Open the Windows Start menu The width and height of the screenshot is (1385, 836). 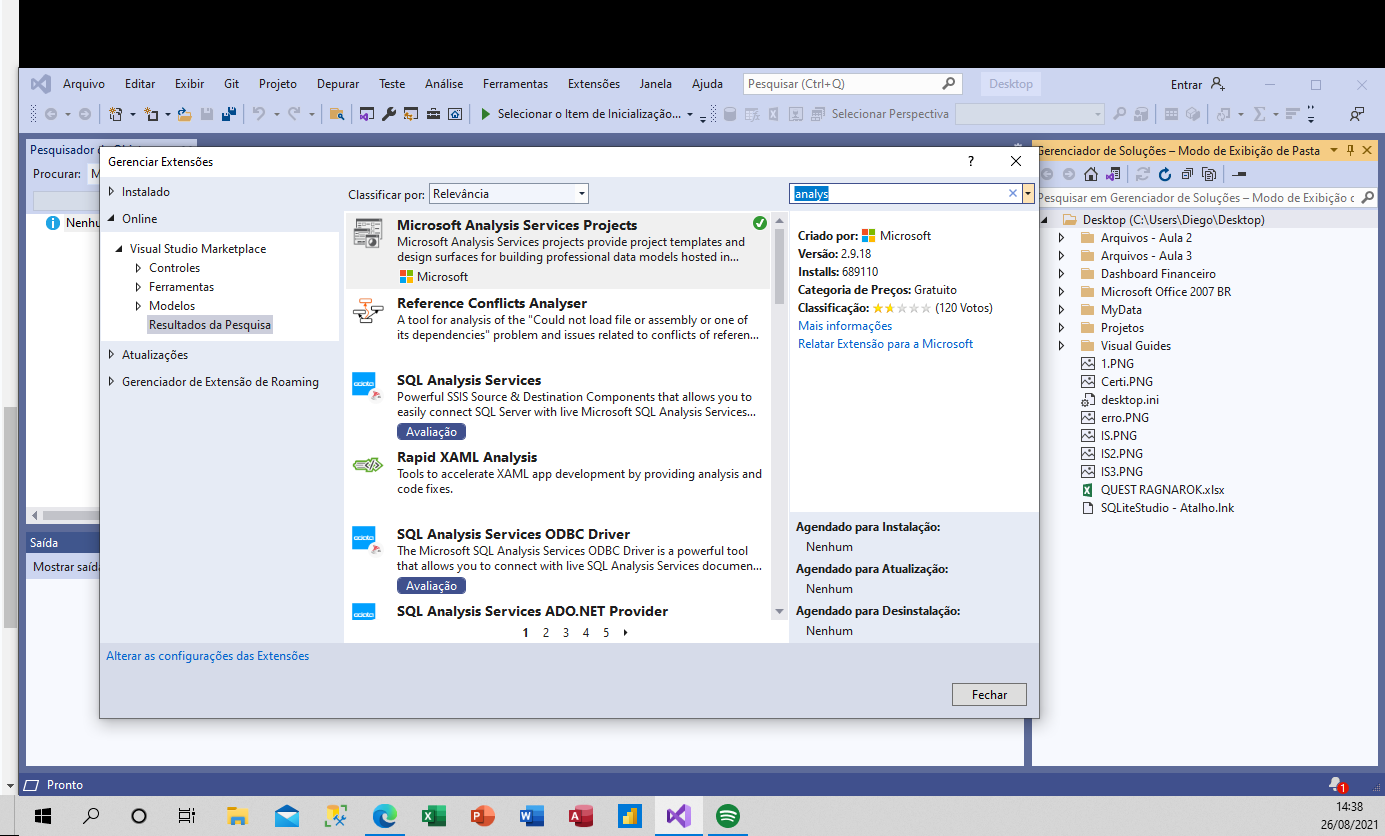pyautogui.click(x=42, y=815)
